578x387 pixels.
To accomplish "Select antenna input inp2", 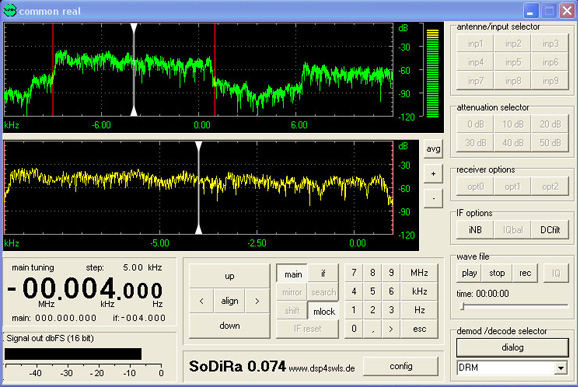I will 513,43.
